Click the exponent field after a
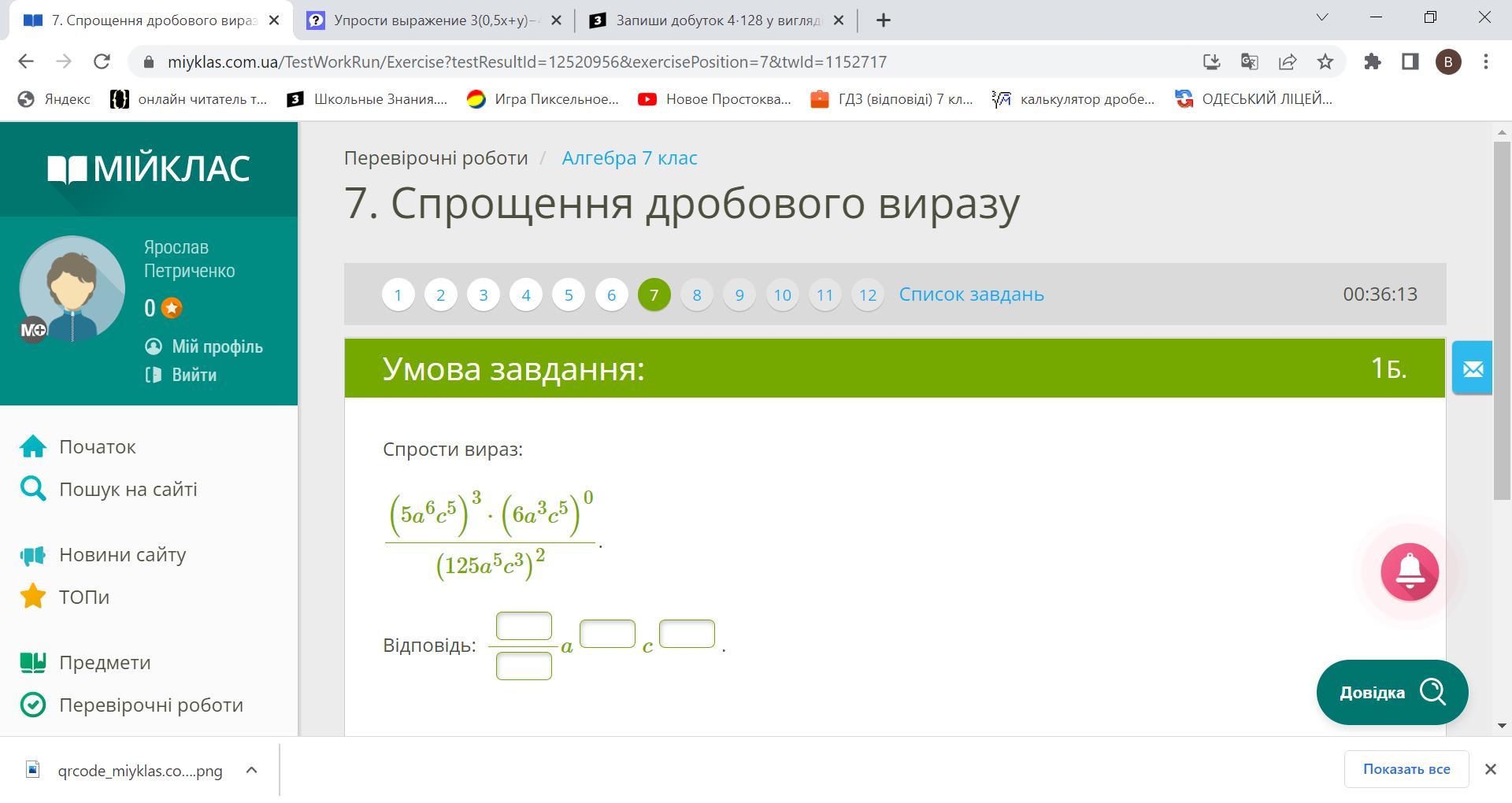 pos(607,634)
